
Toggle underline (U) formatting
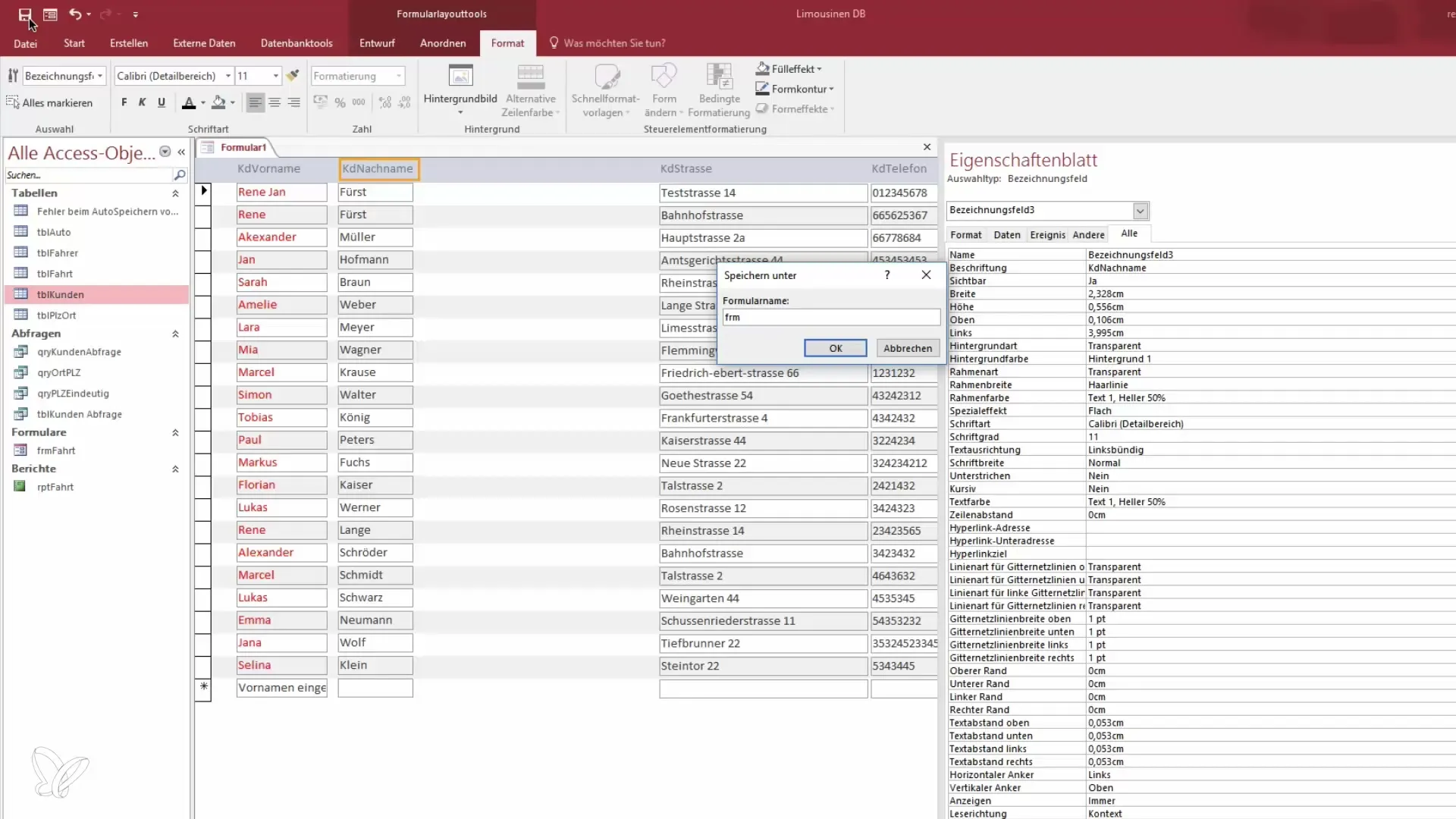162,102
